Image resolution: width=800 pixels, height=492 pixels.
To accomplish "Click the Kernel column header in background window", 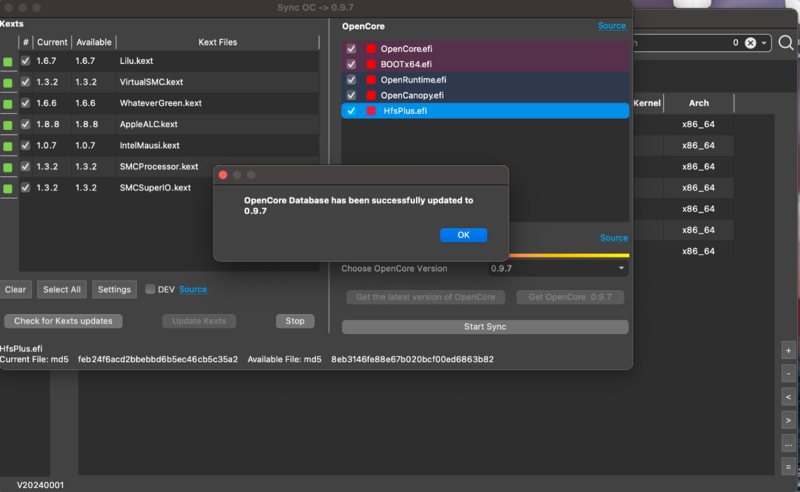I will coord(647,103).
